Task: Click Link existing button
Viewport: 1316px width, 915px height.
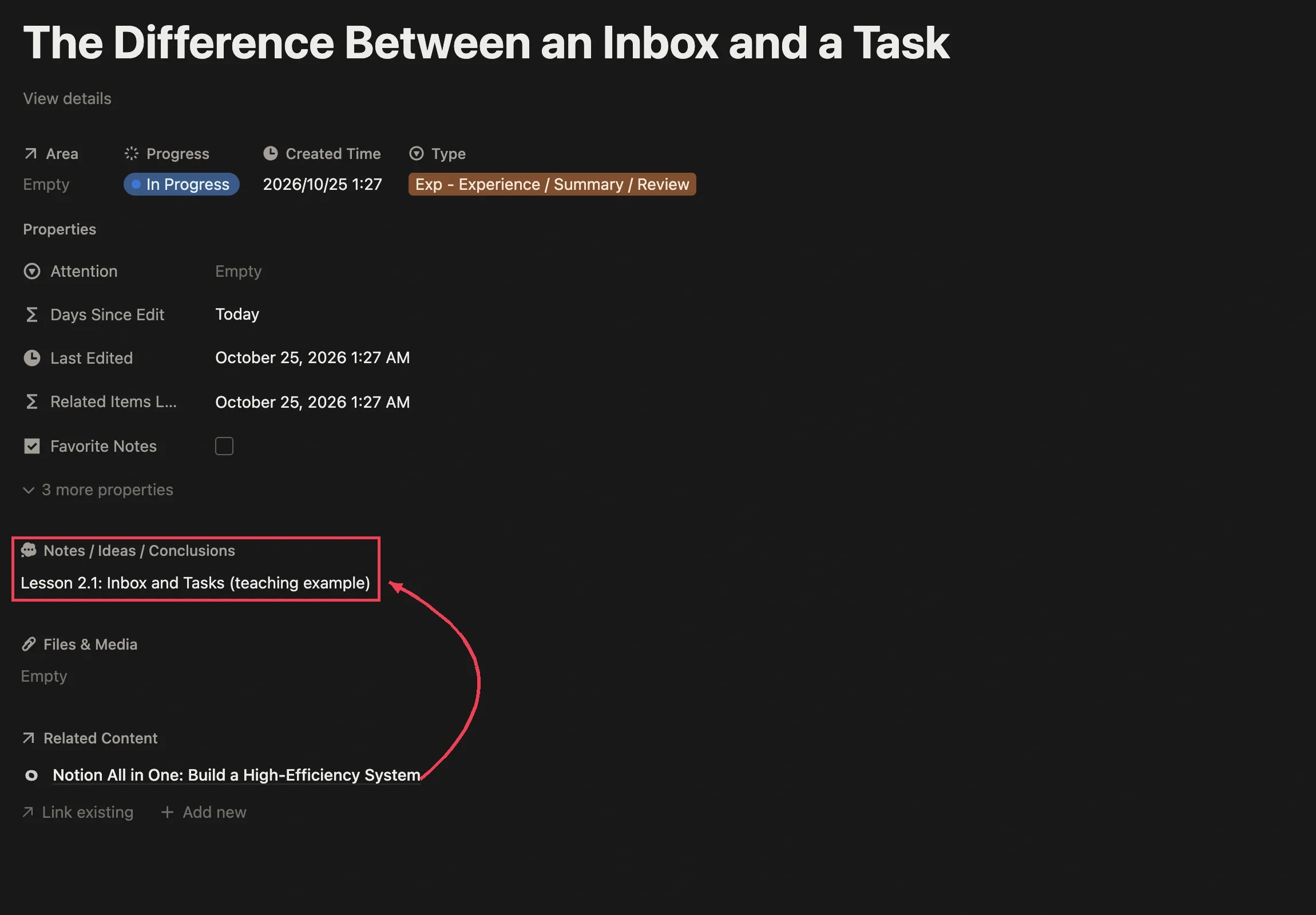Action: pos(78,812)
